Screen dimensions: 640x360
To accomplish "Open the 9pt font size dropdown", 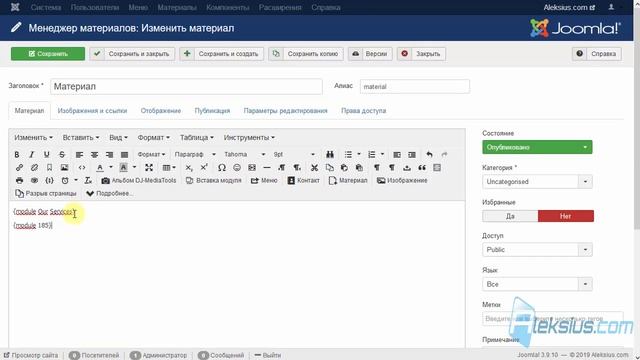I will tap(295, 154).
